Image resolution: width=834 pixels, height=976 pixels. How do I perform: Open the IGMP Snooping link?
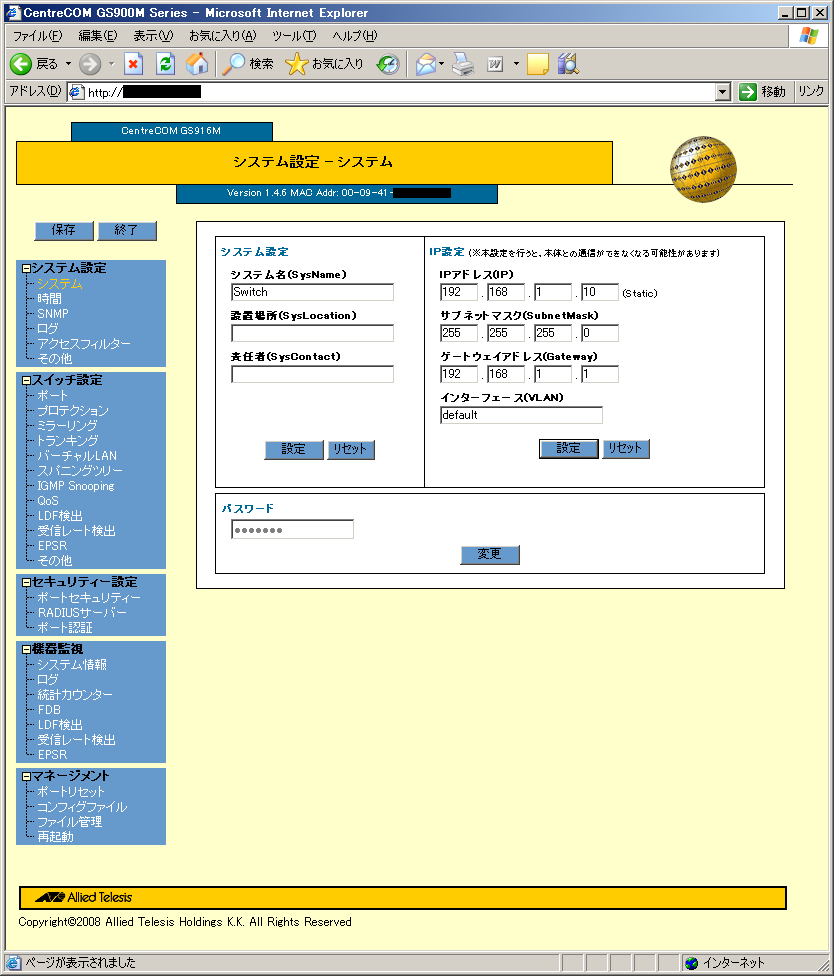tap(76, 486)
